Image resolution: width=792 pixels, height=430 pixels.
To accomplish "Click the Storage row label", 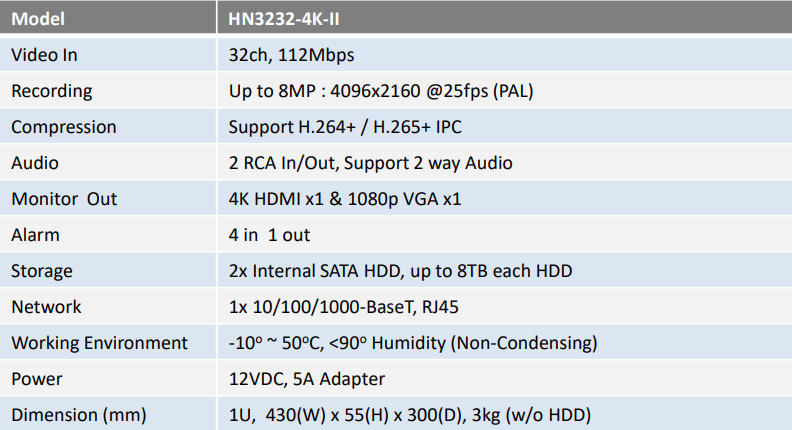I will click(x=42, y=271).
